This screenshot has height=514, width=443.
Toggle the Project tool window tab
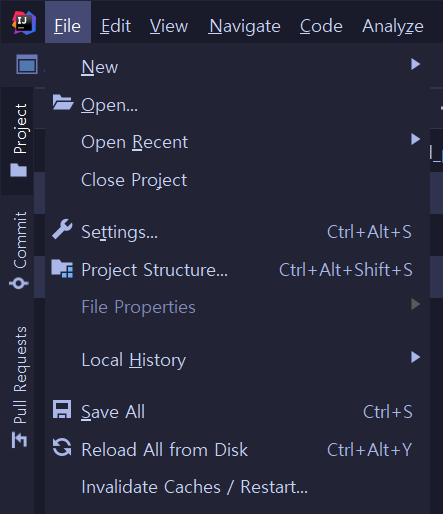[19, 140]
